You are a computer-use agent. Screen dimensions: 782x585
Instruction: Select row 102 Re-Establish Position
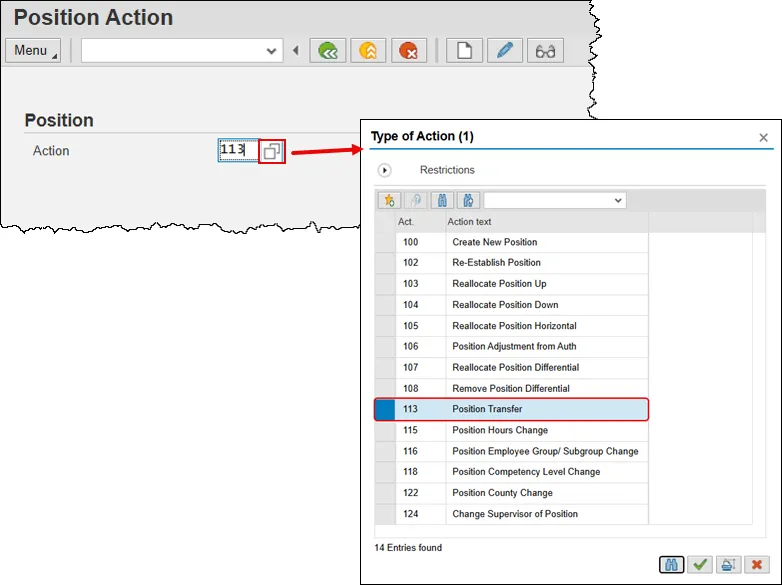[512, 263]
